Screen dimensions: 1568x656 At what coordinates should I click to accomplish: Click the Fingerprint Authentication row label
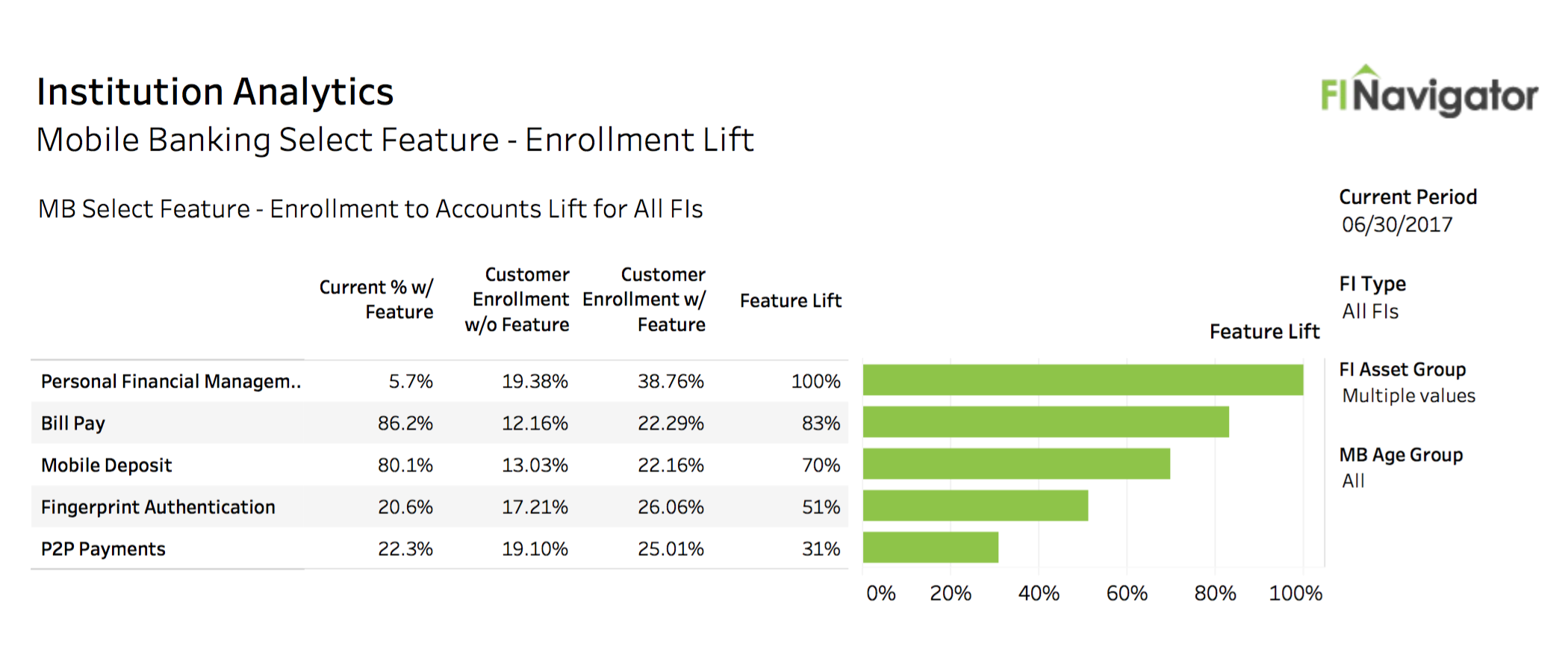coord(158,507)
